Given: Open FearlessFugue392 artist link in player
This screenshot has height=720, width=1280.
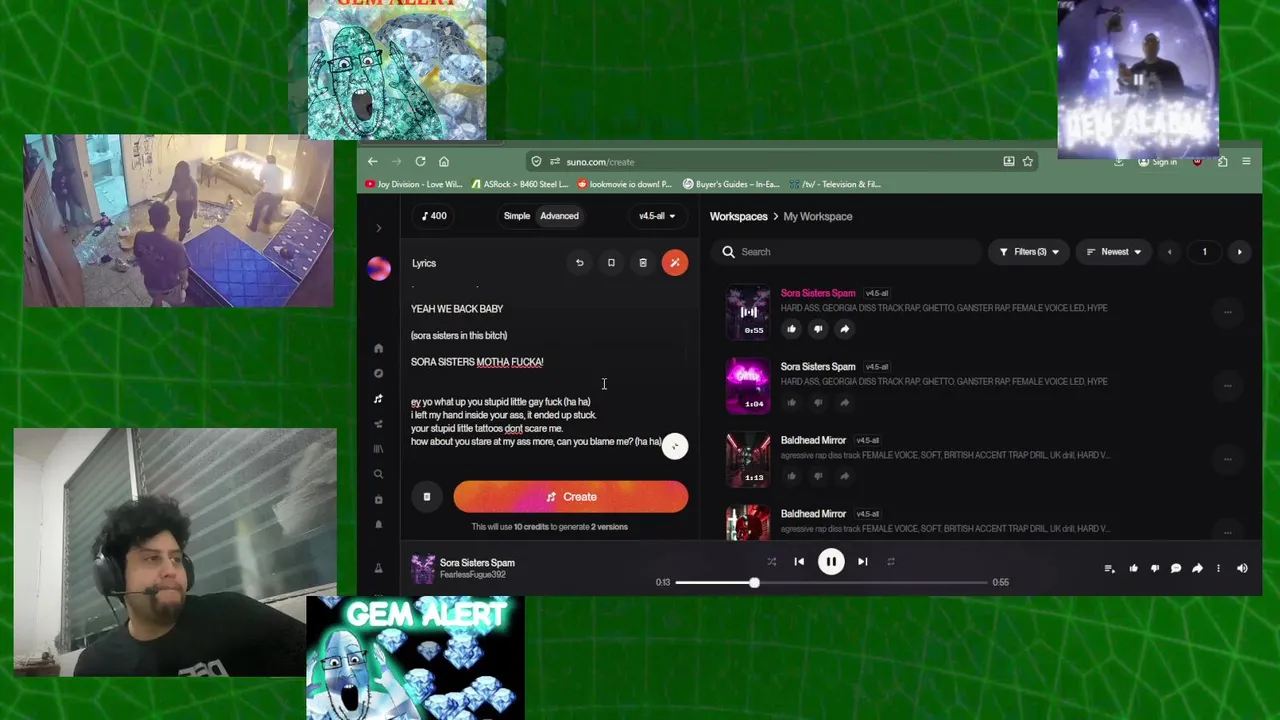Looking at the screenshot, I should [x=473, y=575].
